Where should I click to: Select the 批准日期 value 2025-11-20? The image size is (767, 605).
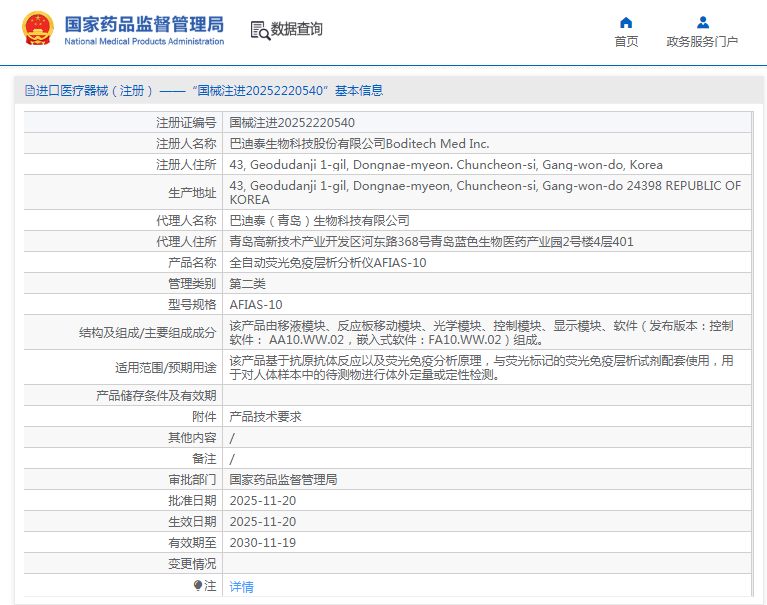(263, 501)
